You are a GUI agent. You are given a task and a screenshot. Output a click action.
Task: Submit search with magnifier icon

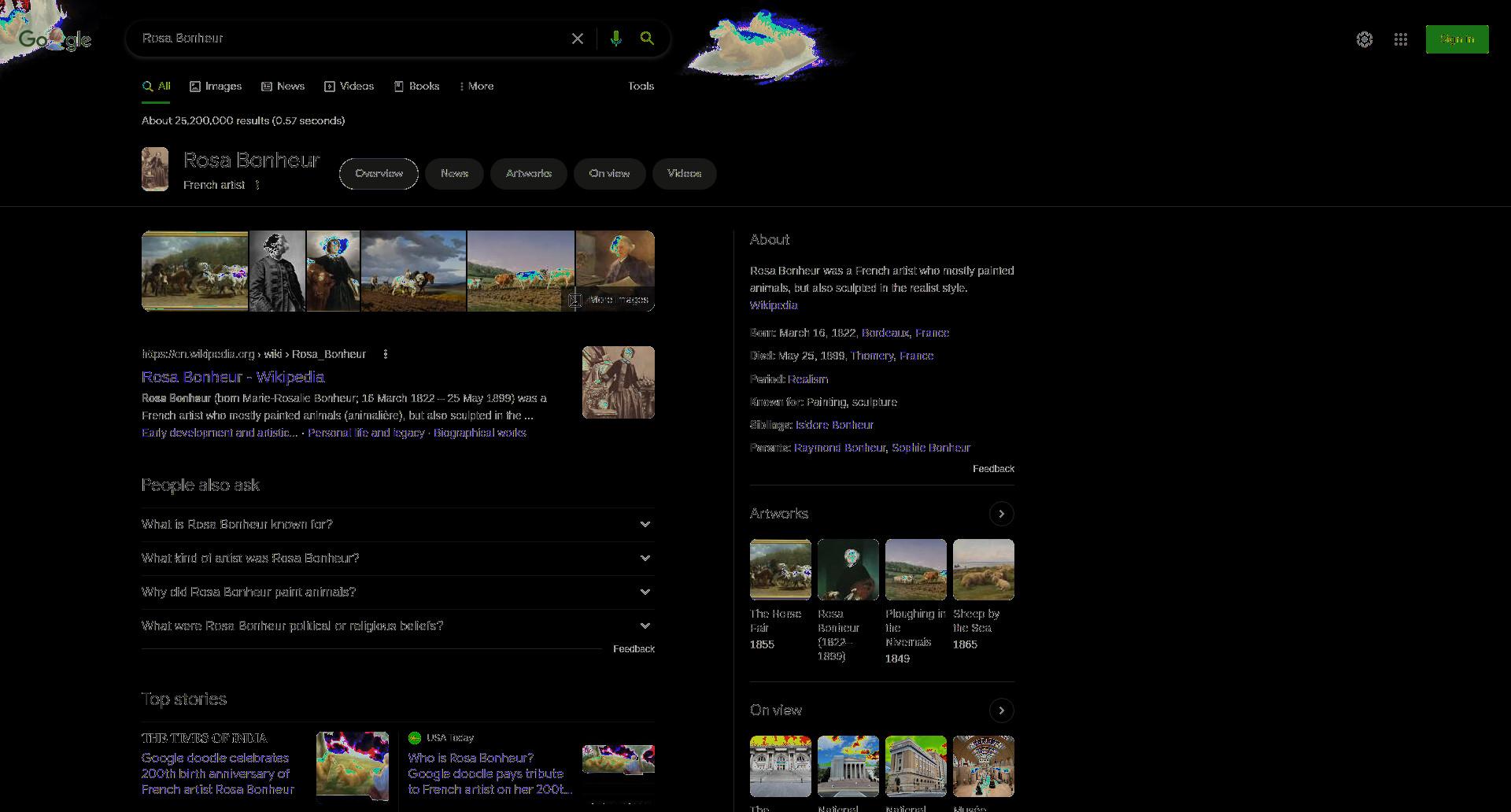point(647,39)
